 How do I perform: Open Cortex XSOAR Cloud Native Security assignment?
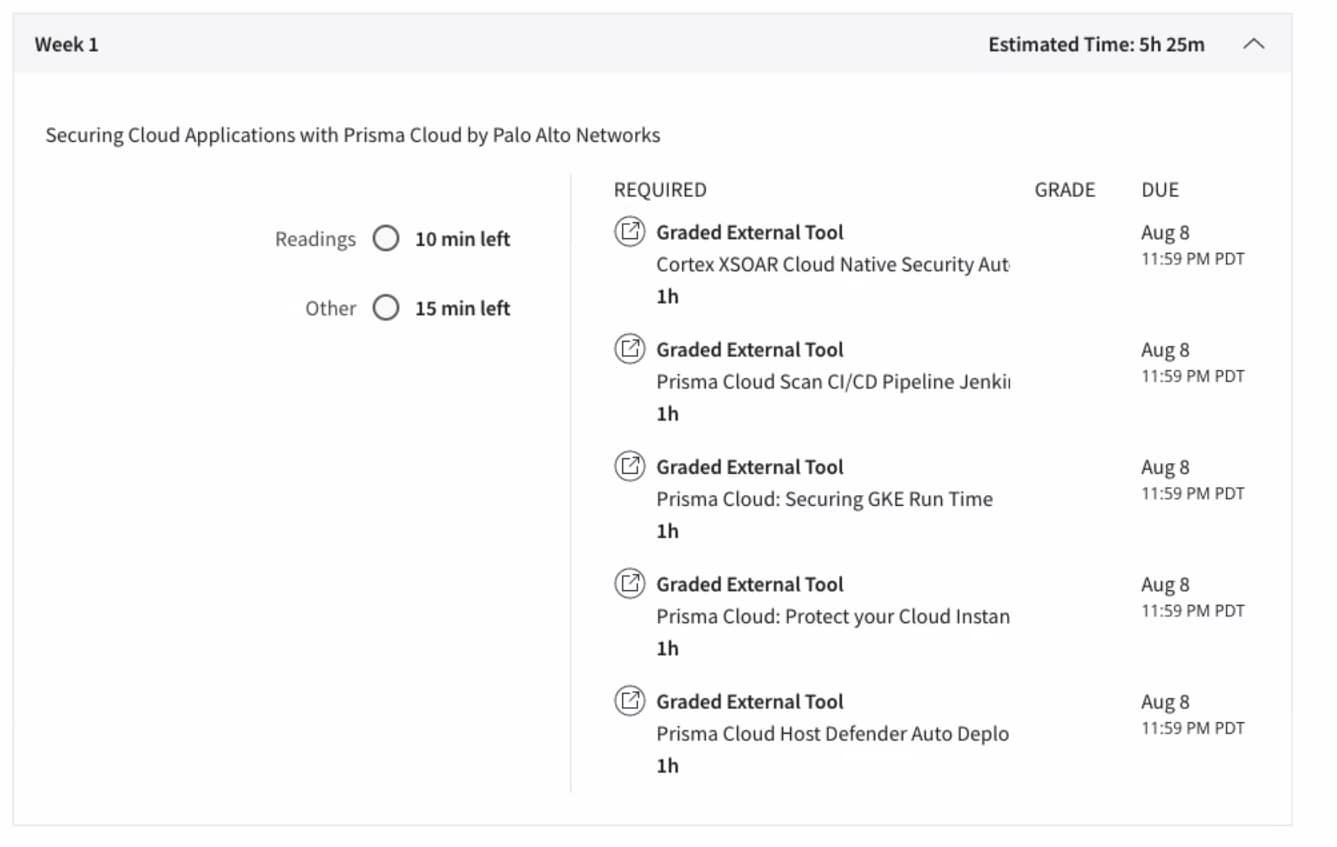pyautogui.click(x=832, y=265)
